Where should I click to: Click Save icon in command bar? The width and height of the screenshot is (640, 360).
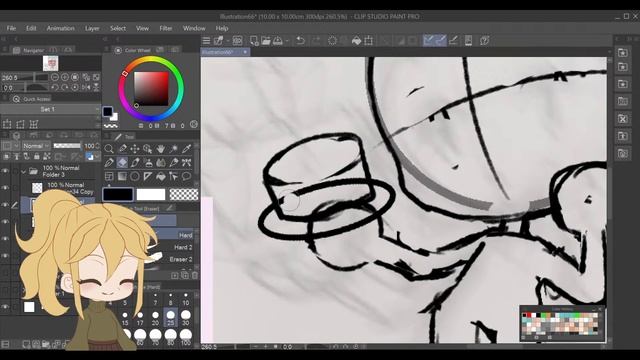pos(278,40)
